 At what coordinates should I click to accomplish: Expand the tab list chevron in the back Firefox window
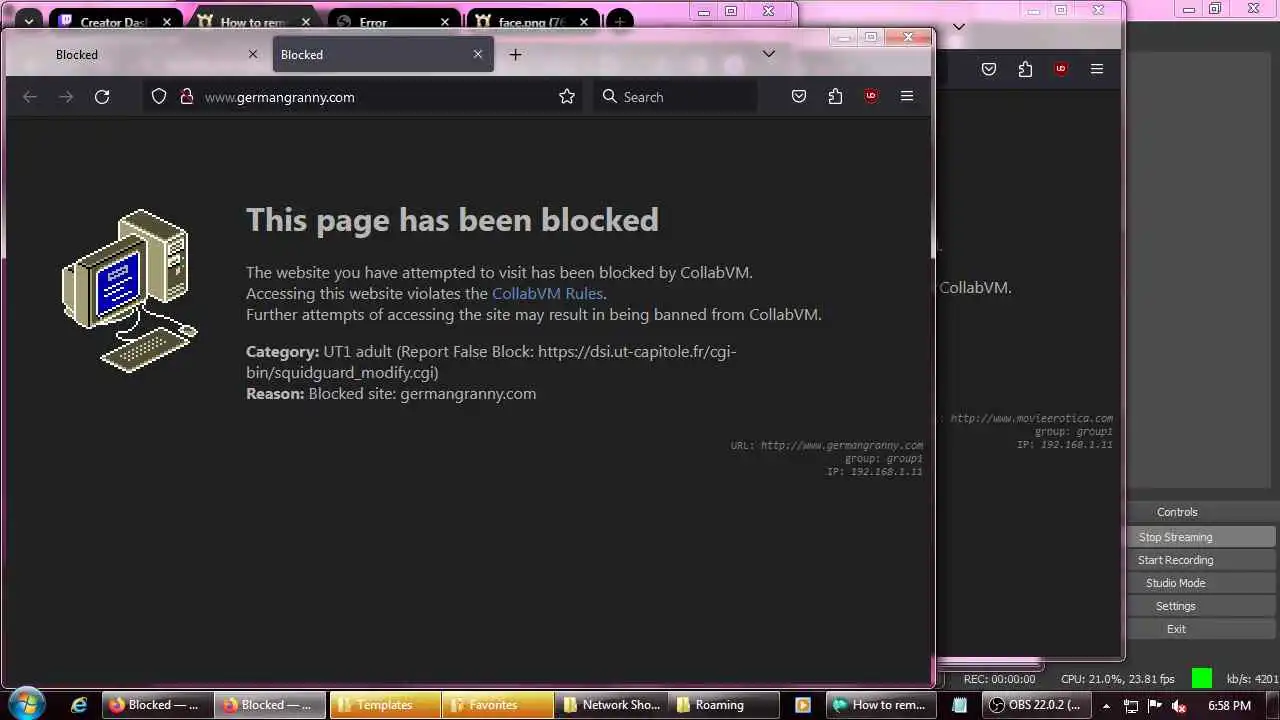point(959,27)
